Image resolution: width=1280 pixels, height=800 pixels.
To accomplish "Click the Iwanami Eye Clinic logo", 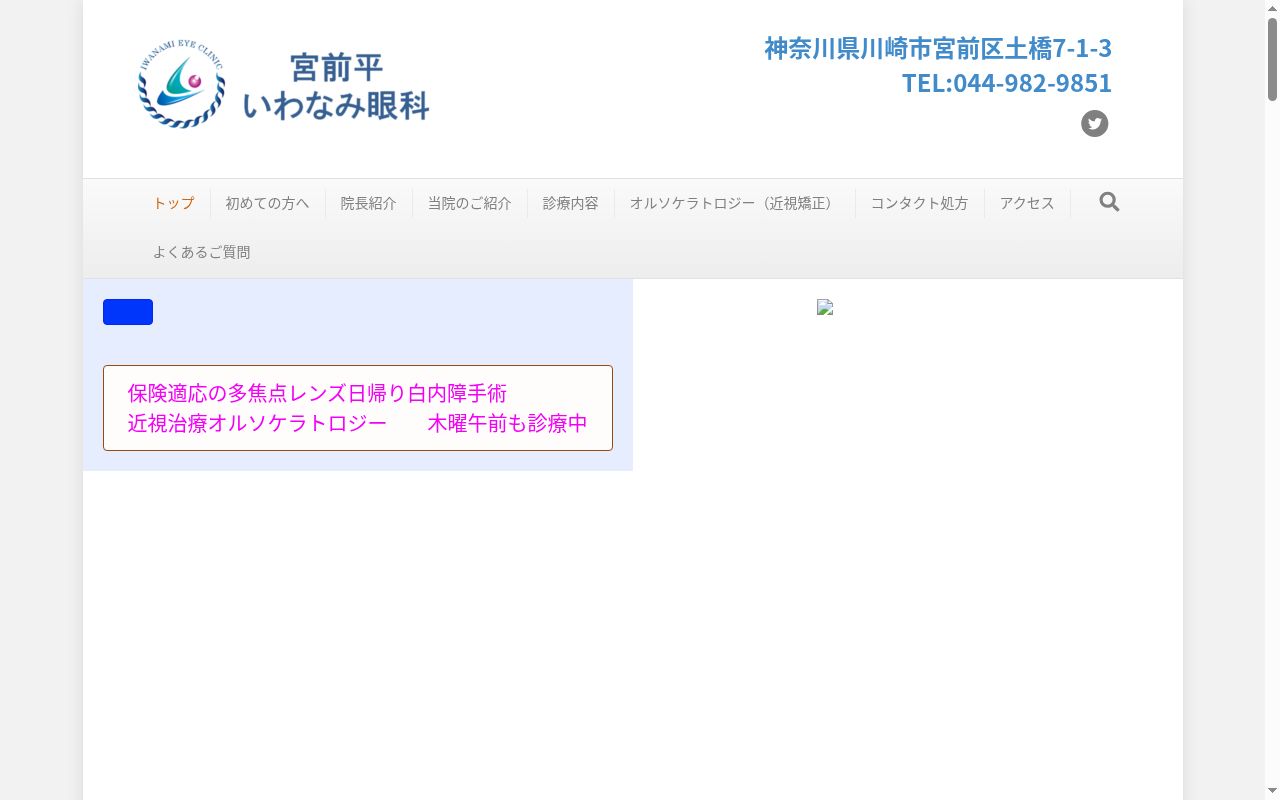I will pos(181,84).
